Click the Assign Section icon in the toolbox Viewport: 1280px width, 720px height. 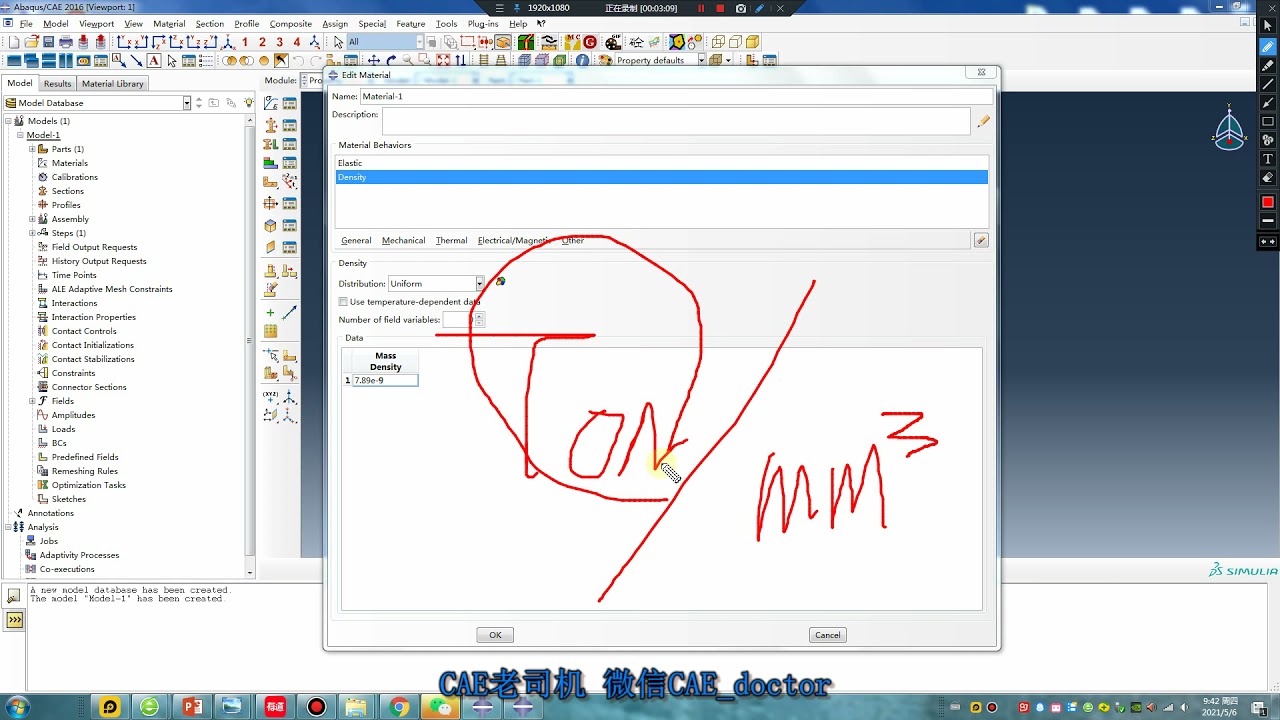pos(270,144)
